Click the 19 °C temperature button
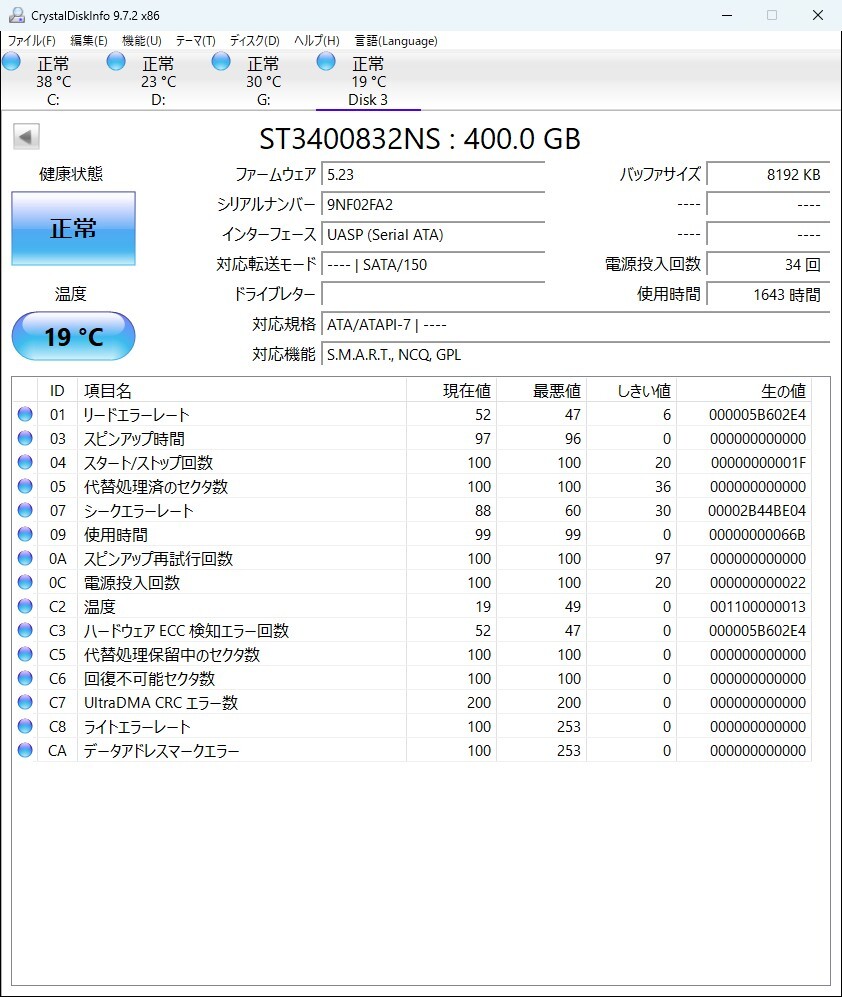842x997 pixels. (x=73, y=336)
